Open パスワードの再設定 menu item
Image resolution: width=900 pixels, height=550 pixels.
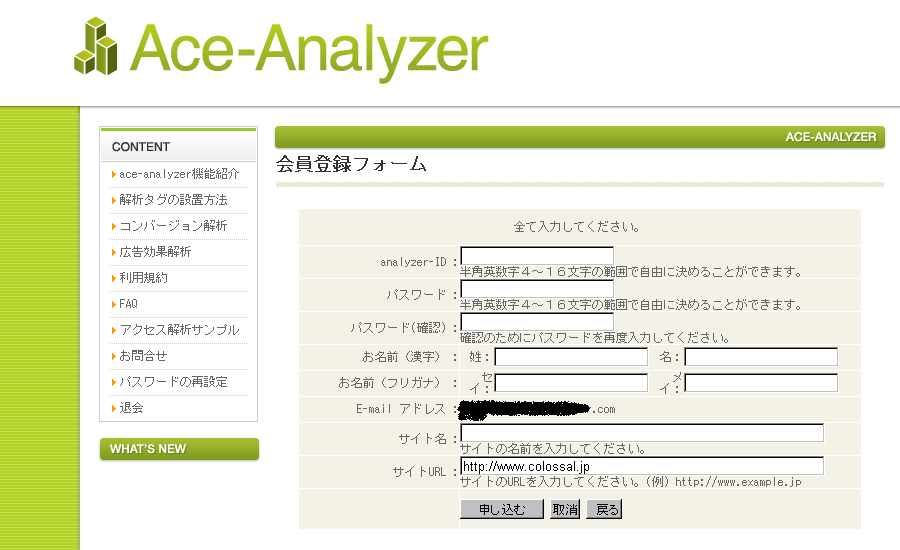pyautogui.click(x=173, y=382)
